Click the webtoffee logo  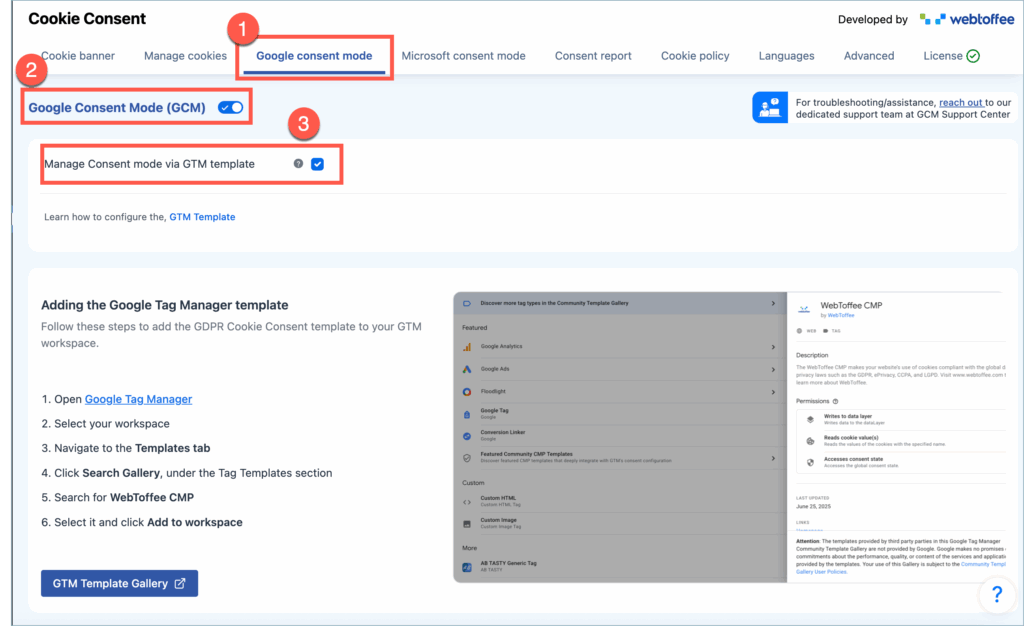coord(967,20)
